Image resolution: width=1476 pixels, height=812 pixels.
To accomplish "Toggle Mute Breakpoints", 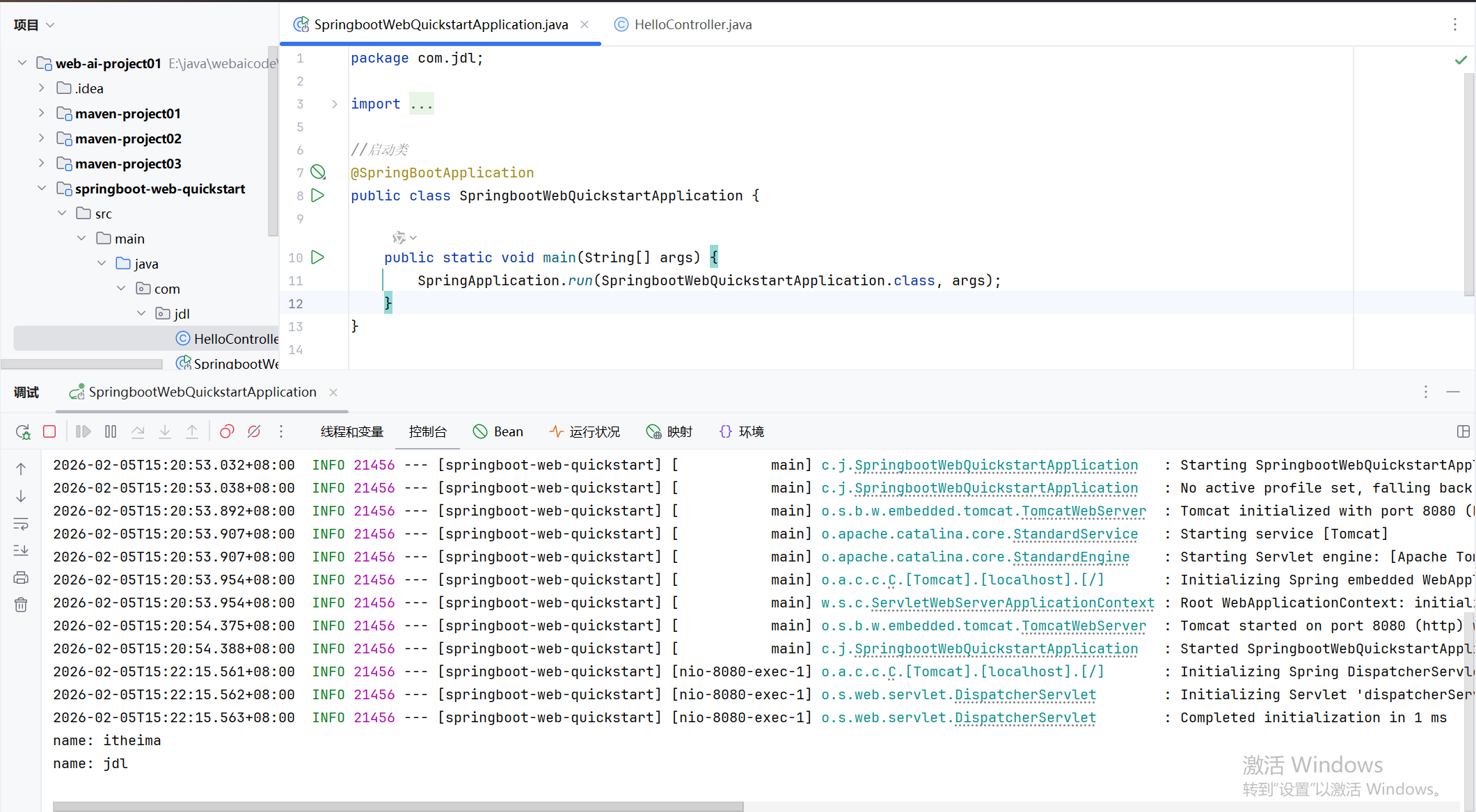I will (254, 432).
